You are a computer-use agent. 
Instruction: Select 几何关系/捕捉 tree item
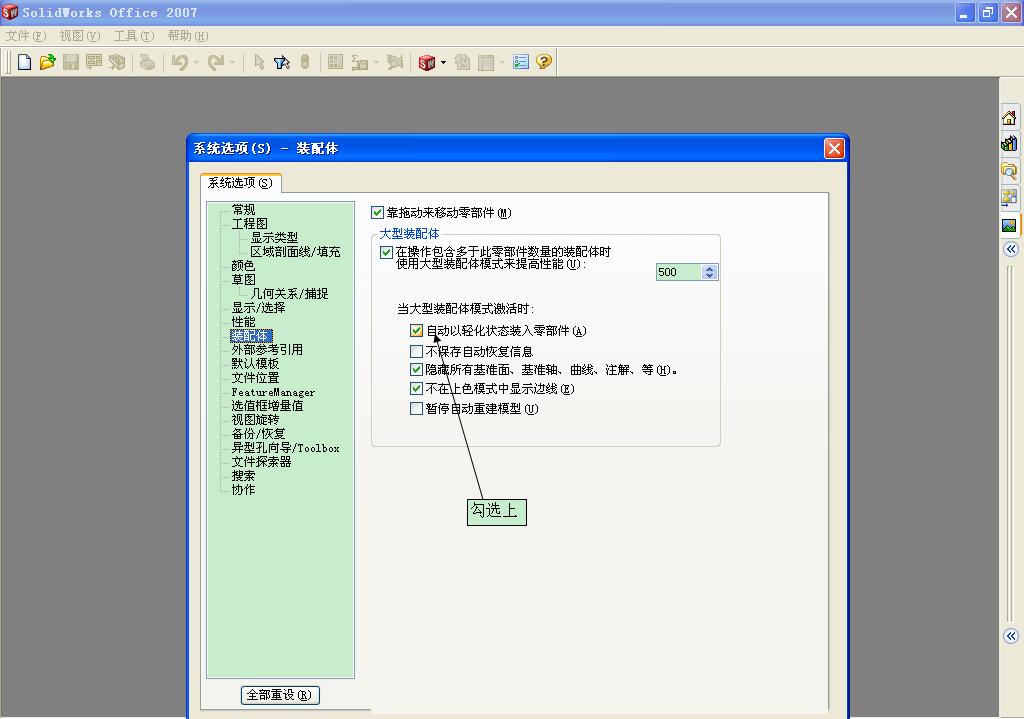[x=289, y=294]
